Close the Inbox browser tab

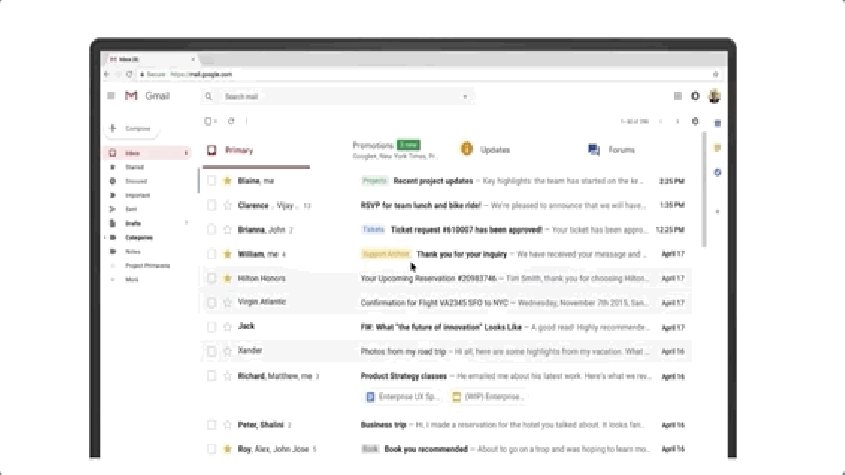[193, 59]
